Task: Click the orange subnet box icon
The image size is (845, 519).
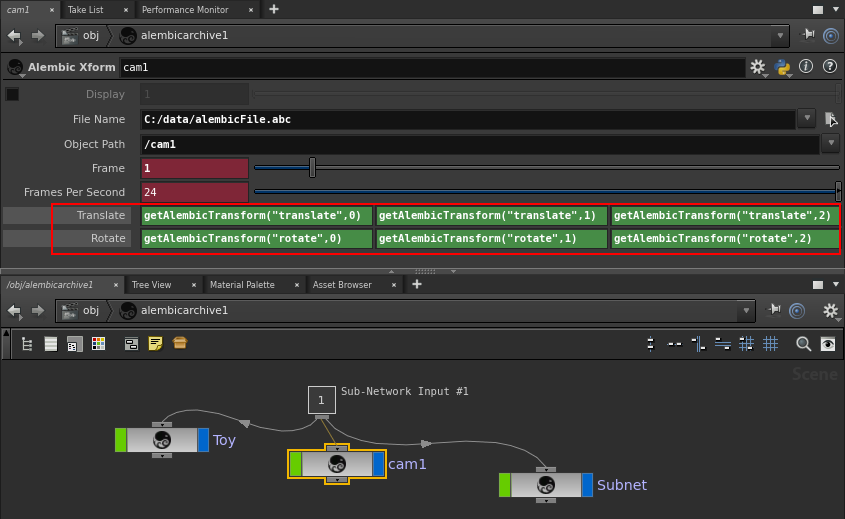Action: click(x=180, y=343)
